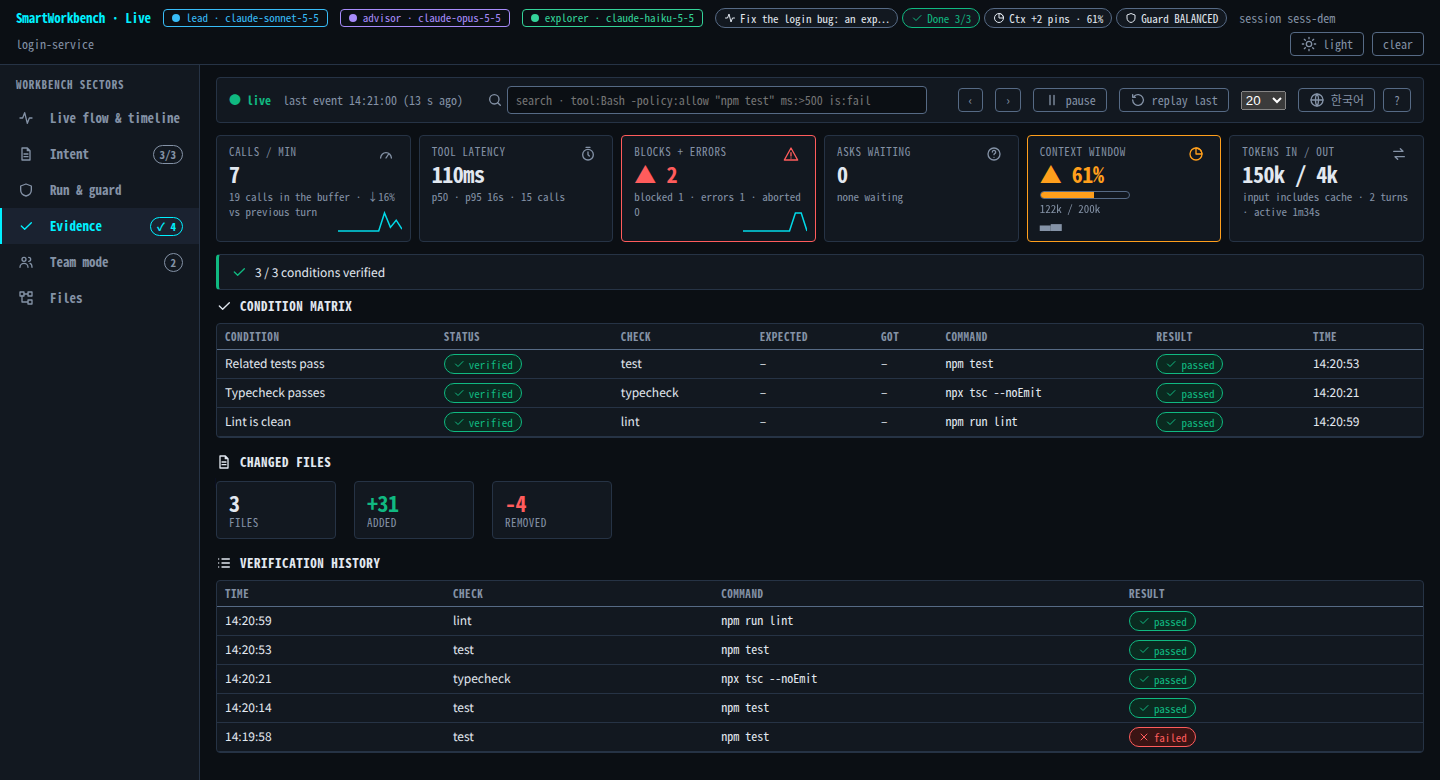Click the failed badge at 14:19:58

pos(1162,737)
